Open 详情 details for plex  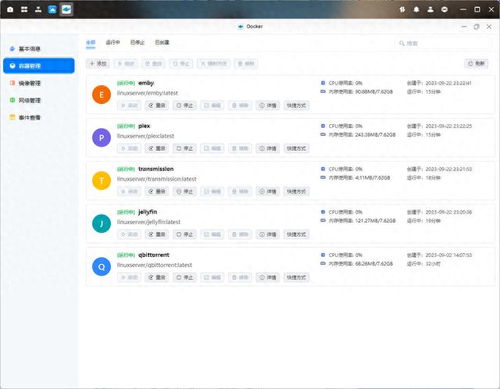click(x=268, y=148)
